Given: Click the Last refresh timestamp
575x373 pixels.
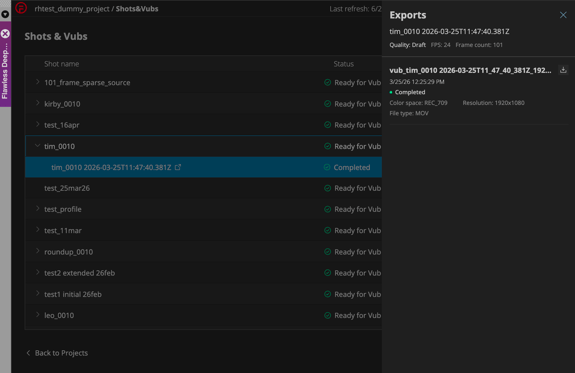Looking at the screenshot, I should (355, 9).
